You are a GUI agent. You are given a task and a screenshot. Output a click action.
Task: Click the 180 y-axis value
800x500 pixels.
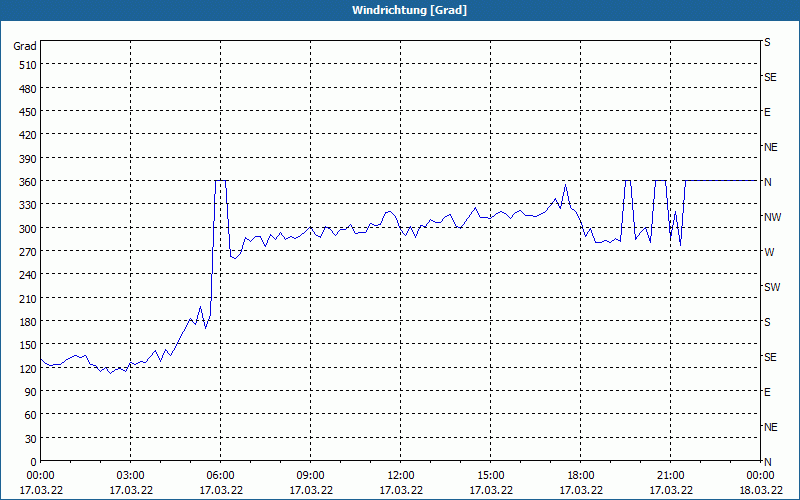click(28, 322)
